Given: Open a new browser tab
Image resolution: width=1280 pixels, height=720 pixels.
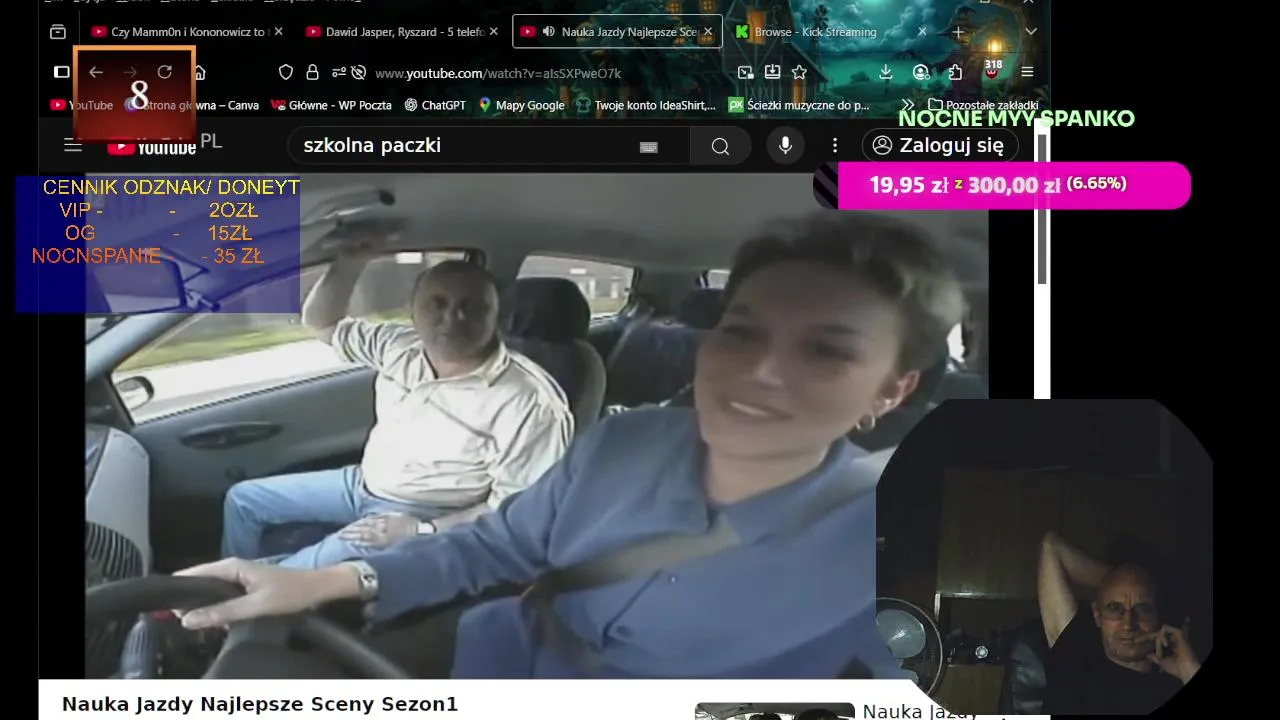Looking at the screenshot, I should click(958, 32).
